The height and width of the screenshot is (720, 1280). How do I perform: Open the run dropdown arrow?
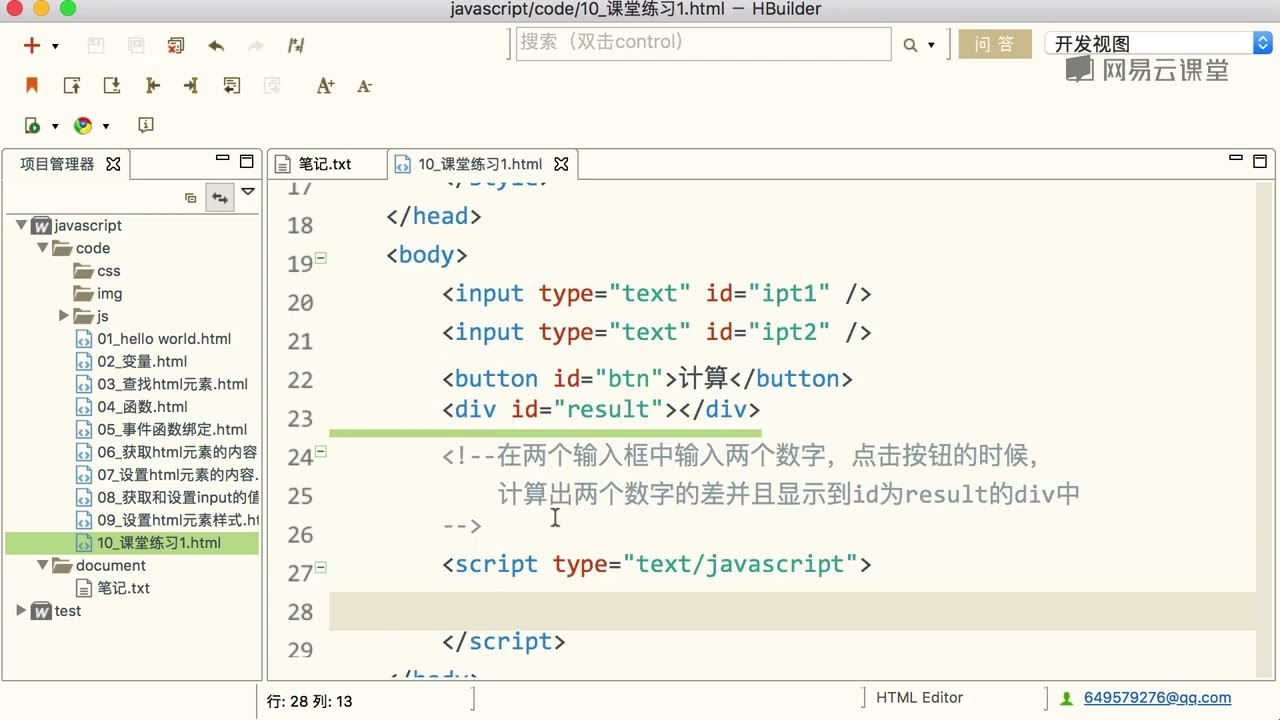tap(55, 127)
